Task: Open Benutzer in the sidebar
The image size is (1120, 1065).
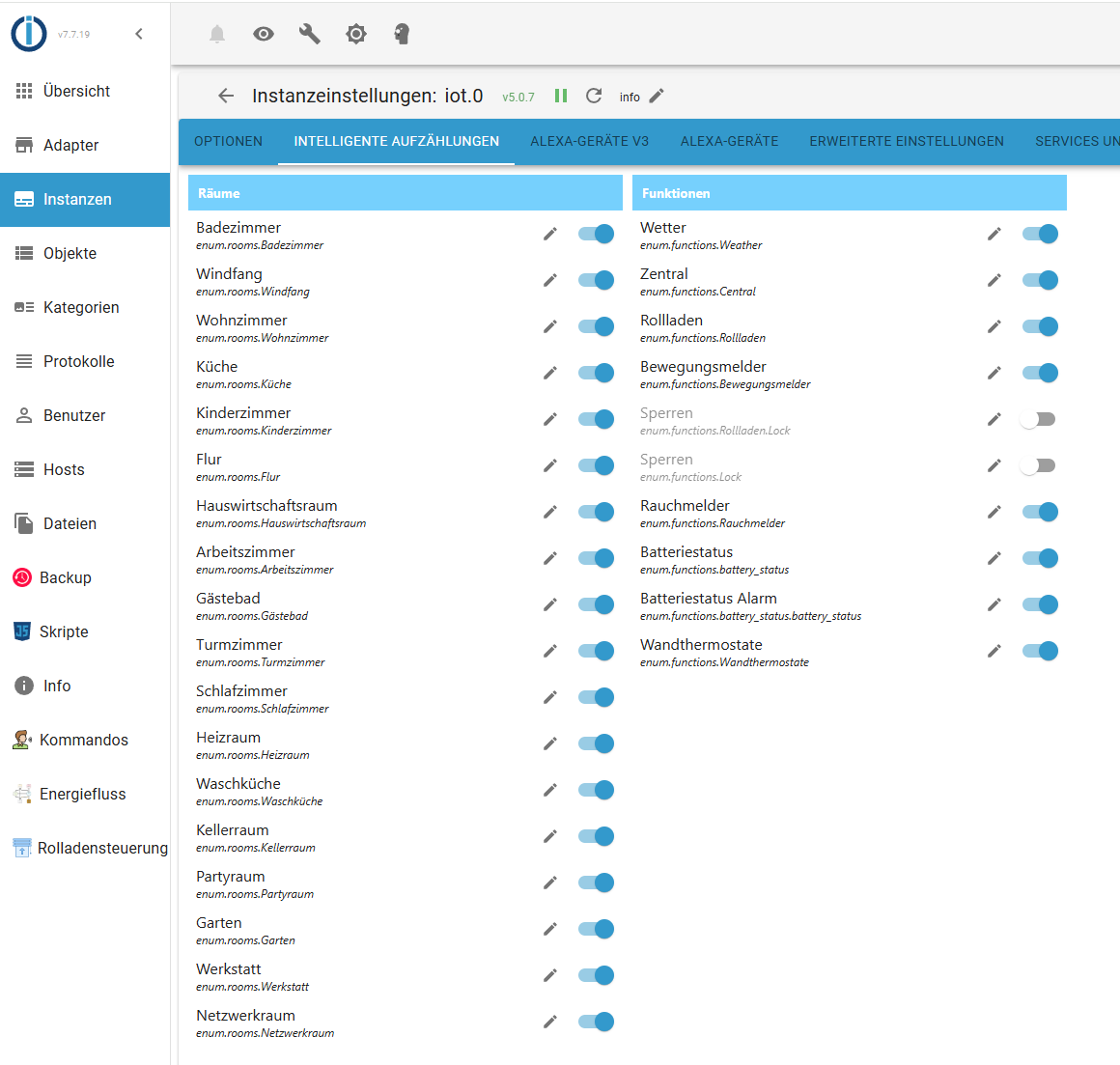Action: click(85, 416)
